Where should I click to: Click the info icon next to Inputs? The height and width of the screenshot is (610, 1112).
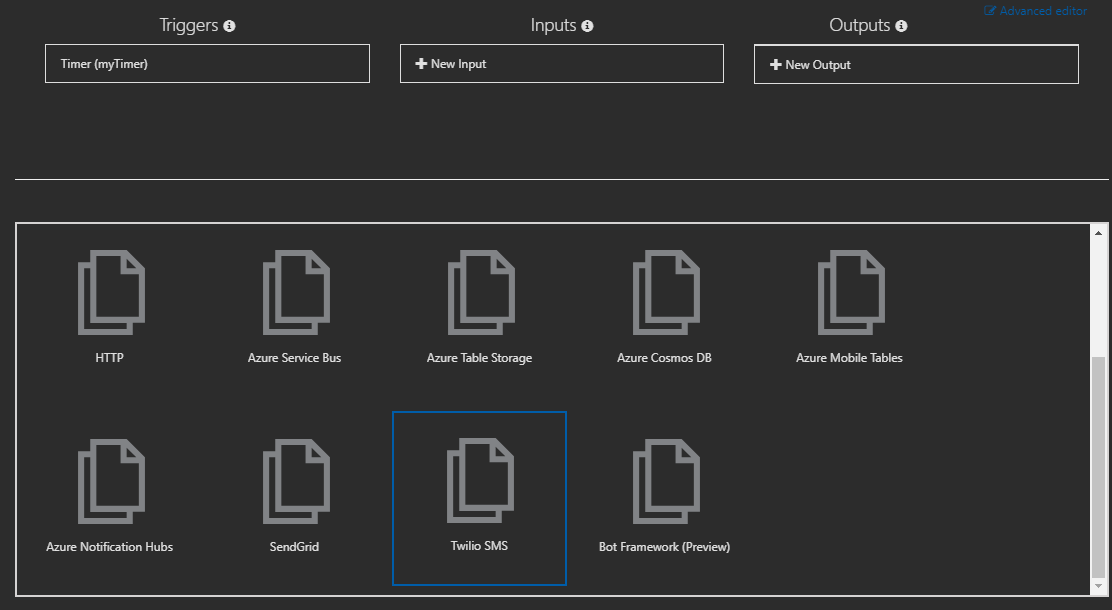pos(587,26)
